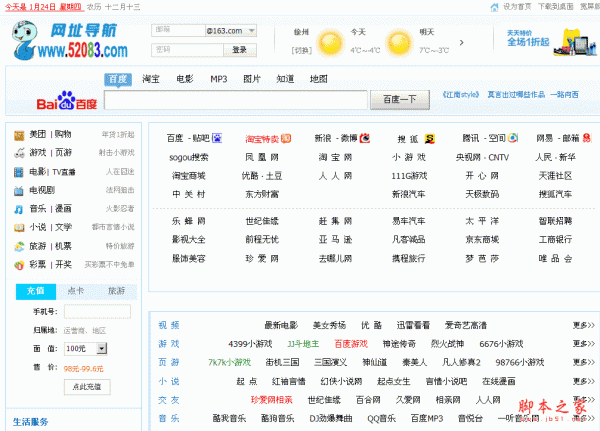This screenshot has width=600, height=431.
Task: Open the 酷我音乐 link
Action: click(229, 419)
